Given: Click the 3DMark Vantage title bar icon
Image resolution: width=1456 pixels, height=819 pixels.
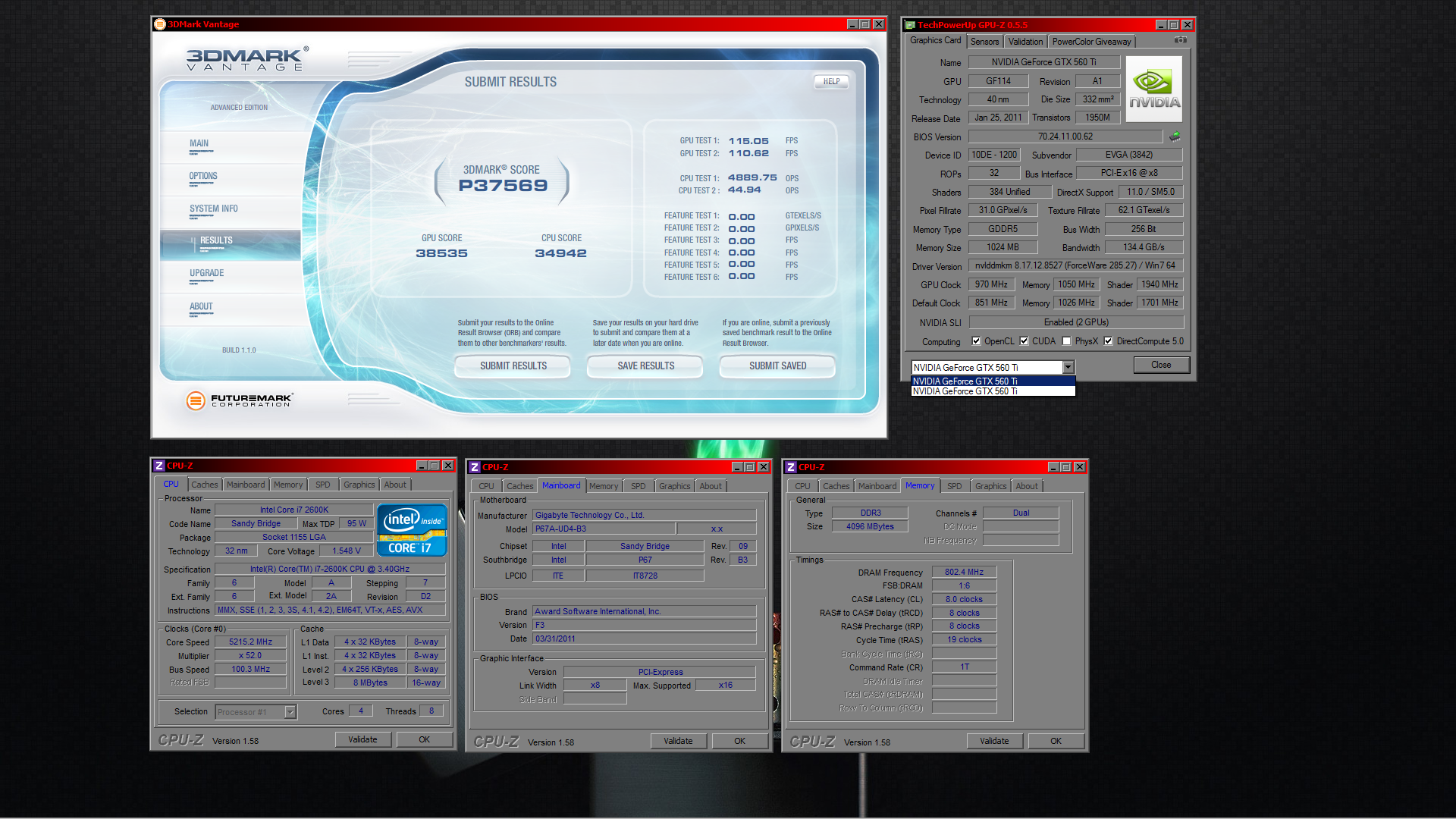Looking at the screenshot, I should tap(159, 24).
